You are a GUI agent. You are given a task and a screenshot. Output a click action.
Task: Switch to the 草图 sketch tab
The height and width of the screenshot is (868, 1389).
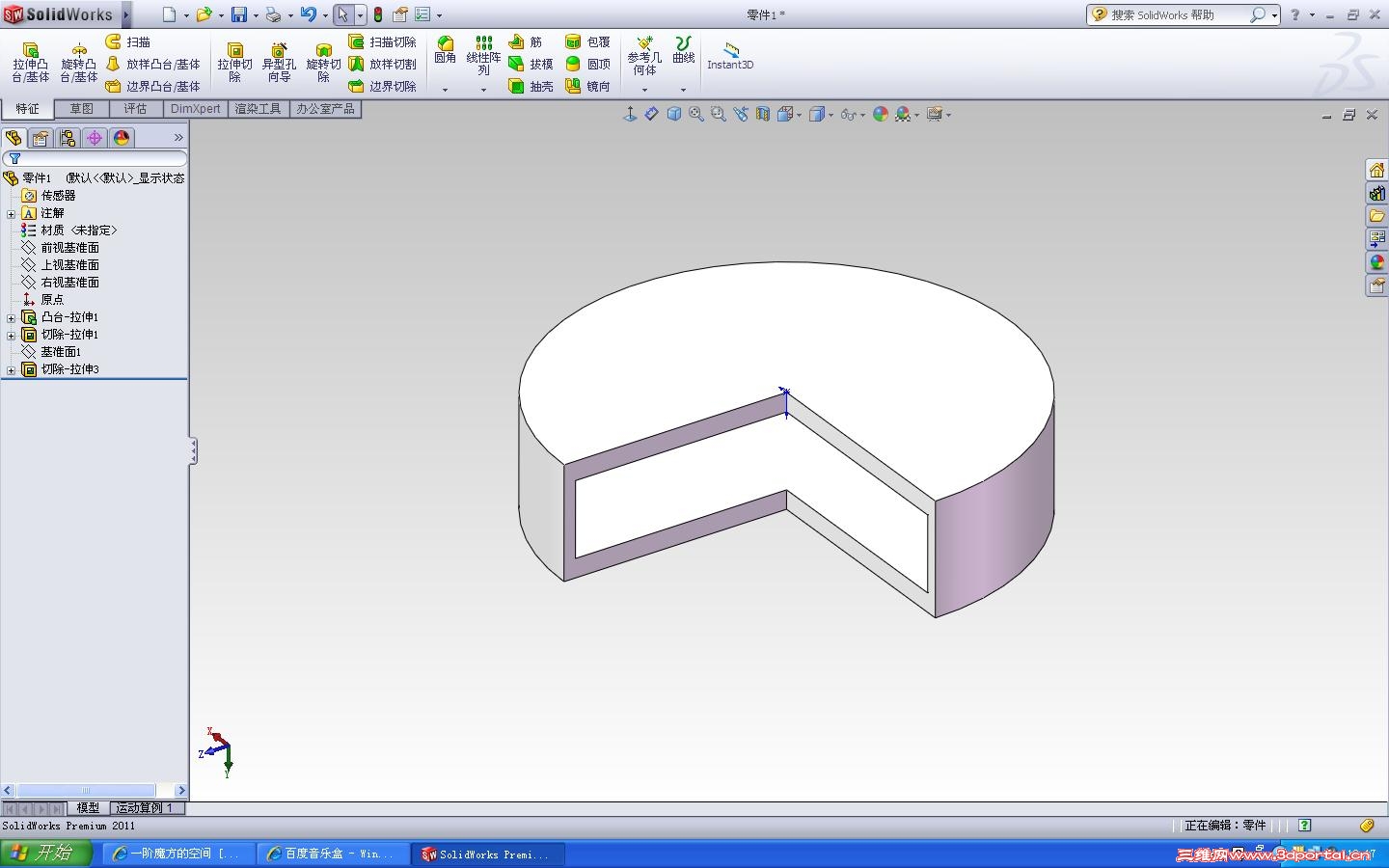coord(82,109)
